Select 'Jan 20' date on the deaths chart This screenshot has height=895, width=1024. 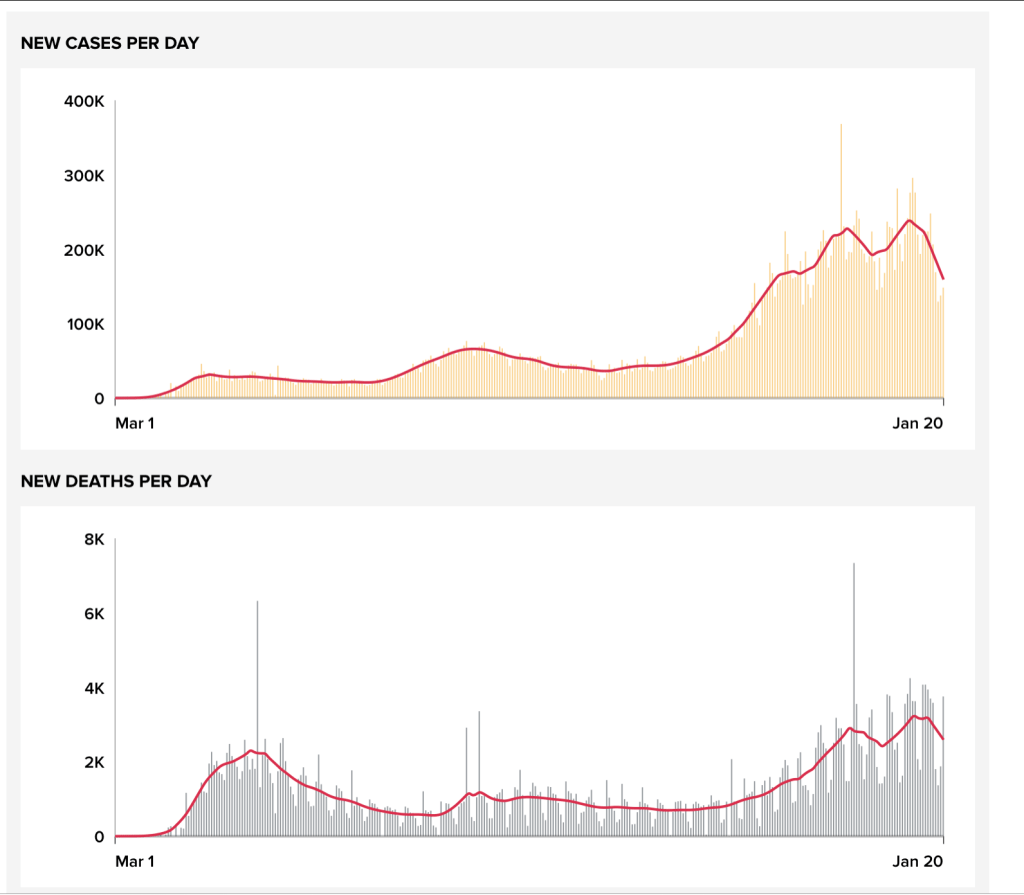pyautogui.click(x=918, y=860)
